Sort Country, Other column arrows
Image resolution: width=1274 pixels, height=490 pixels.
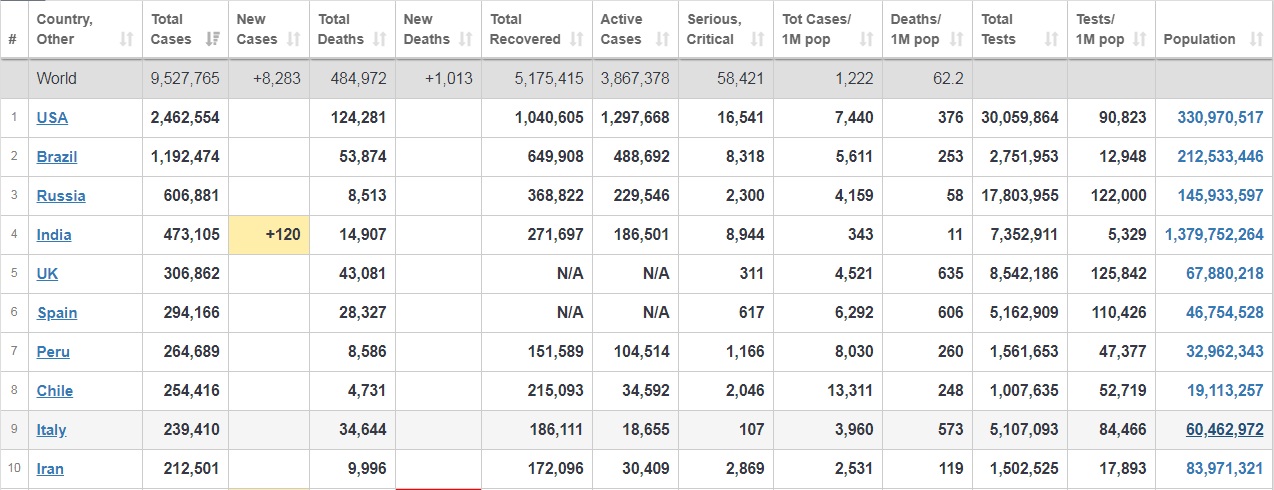point(126,39)
